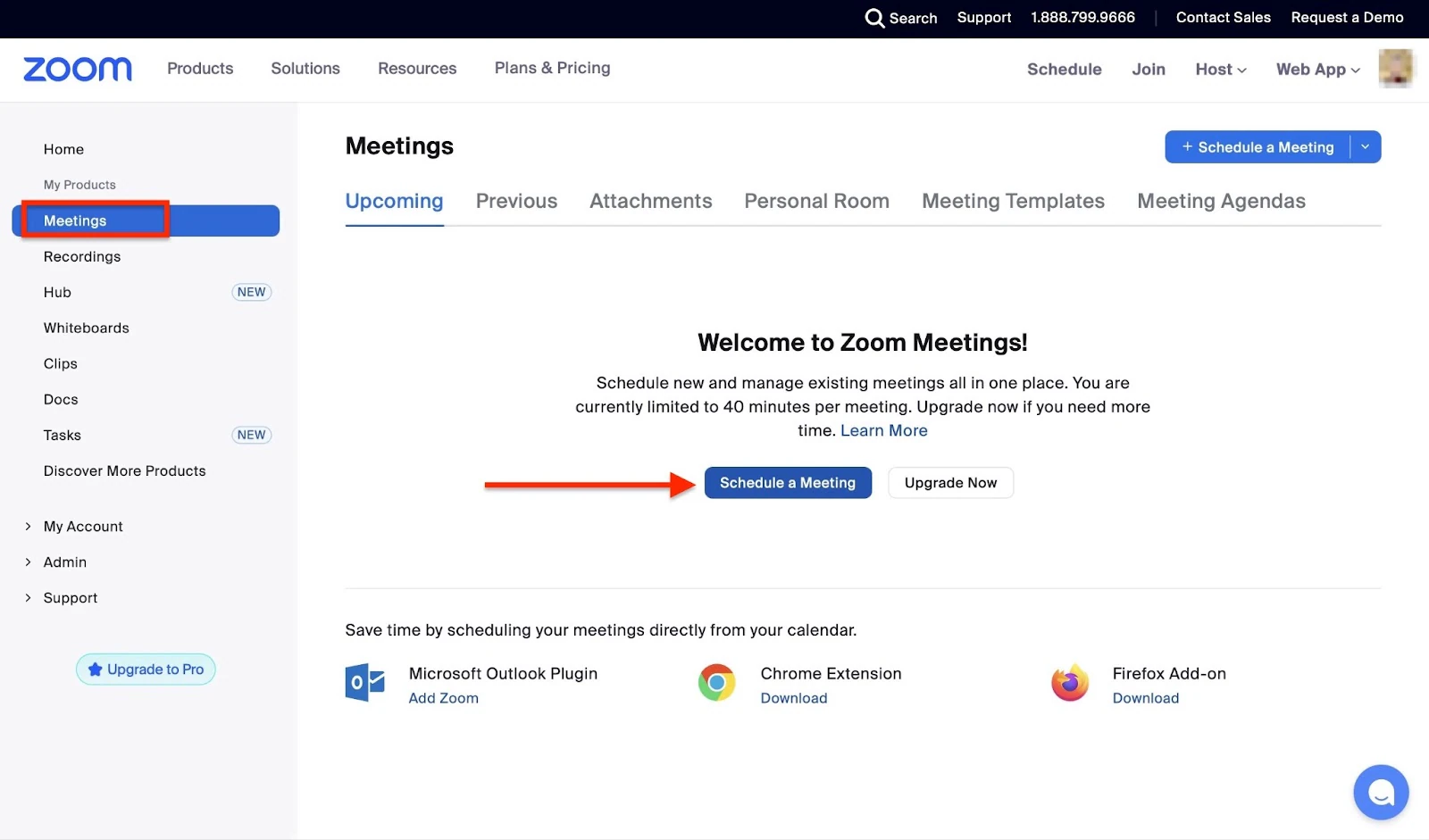The height and width of the screenshot is (840, 1429).
Task: Click the Zoom logo
Action: 78,69
